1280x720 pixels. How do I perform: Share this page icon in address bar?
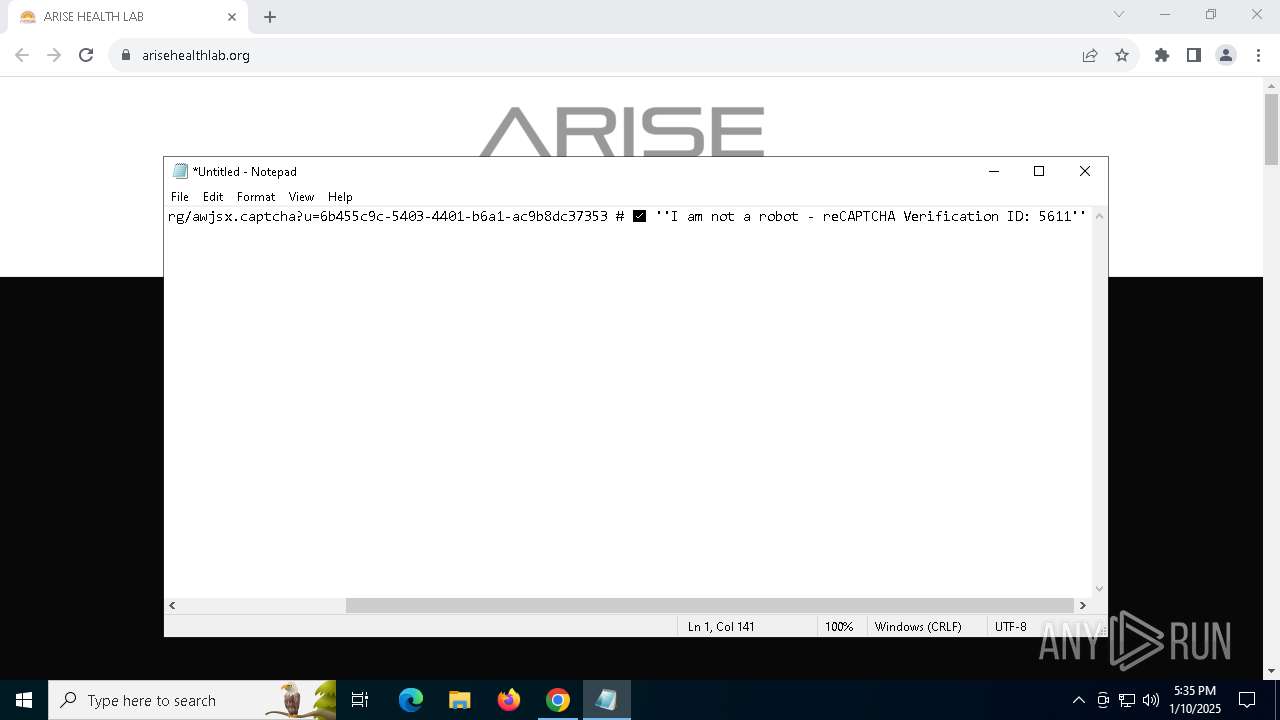coord(1090,55)
